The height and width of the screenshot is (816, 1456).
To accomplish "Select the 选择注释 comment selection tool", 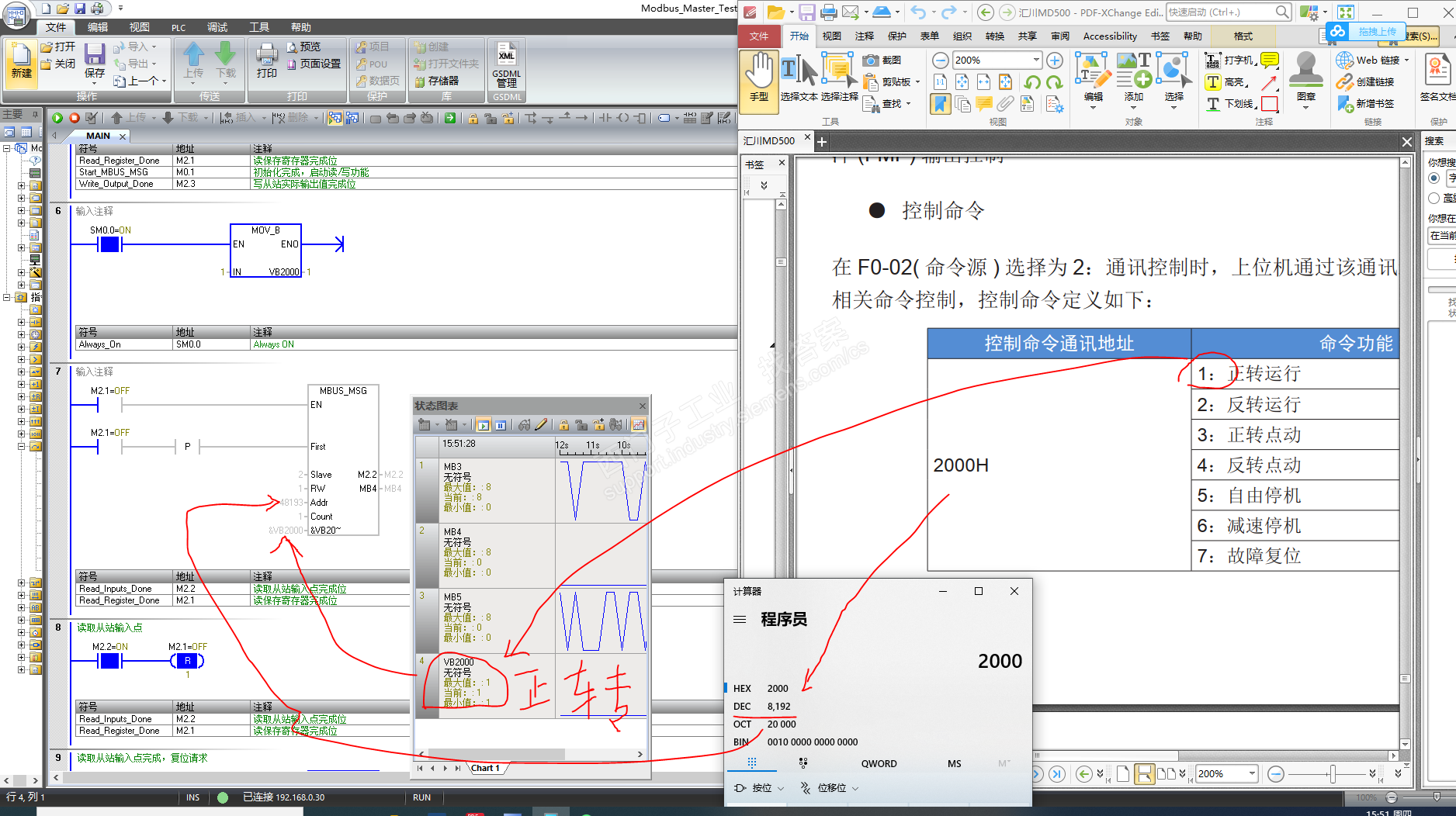I will tap(839, 76).
